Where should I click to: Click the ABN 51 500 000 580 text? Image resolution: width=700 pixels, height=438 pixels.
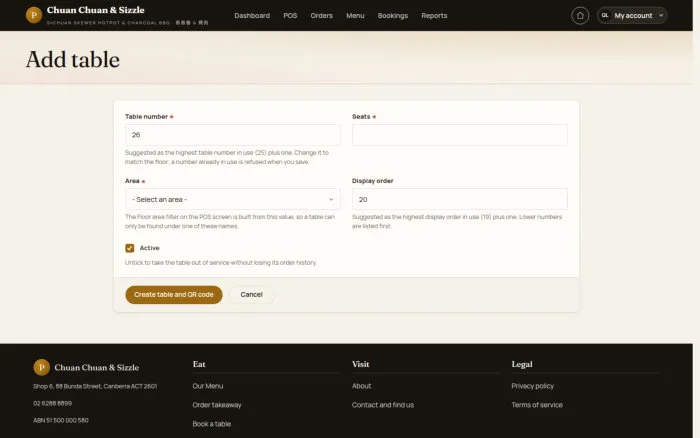[61, 420]
